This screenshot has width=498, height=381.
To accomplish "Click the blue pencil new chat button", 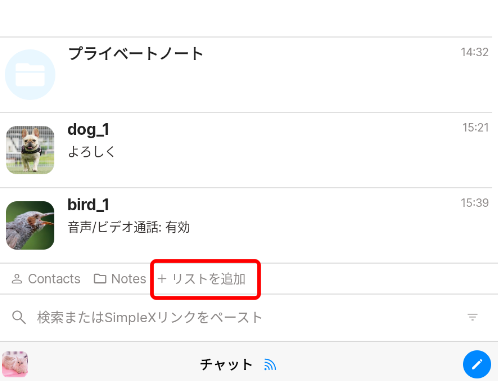I will point(477,364).
